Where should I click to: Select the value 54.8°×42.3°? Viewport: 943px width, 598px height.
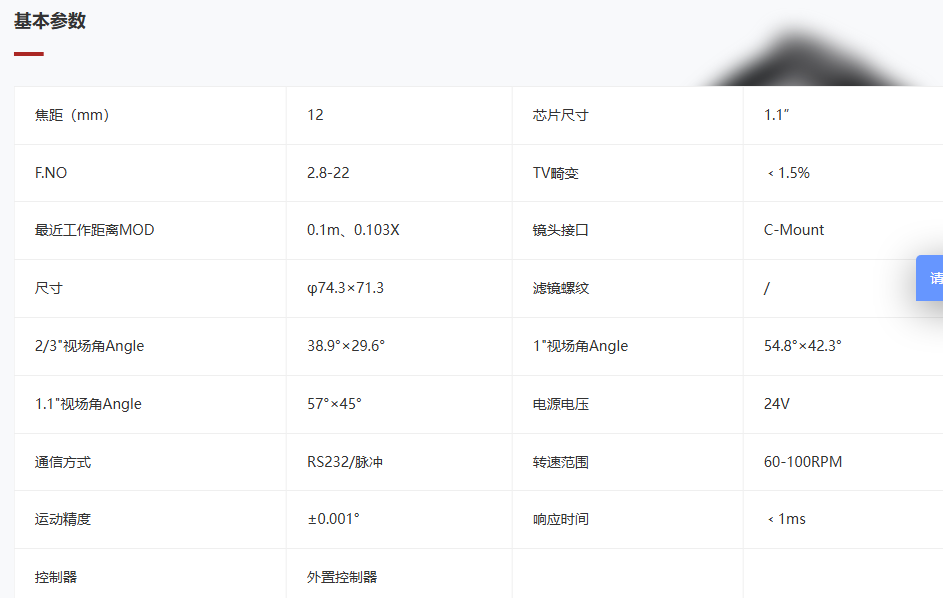coord(802,346)
